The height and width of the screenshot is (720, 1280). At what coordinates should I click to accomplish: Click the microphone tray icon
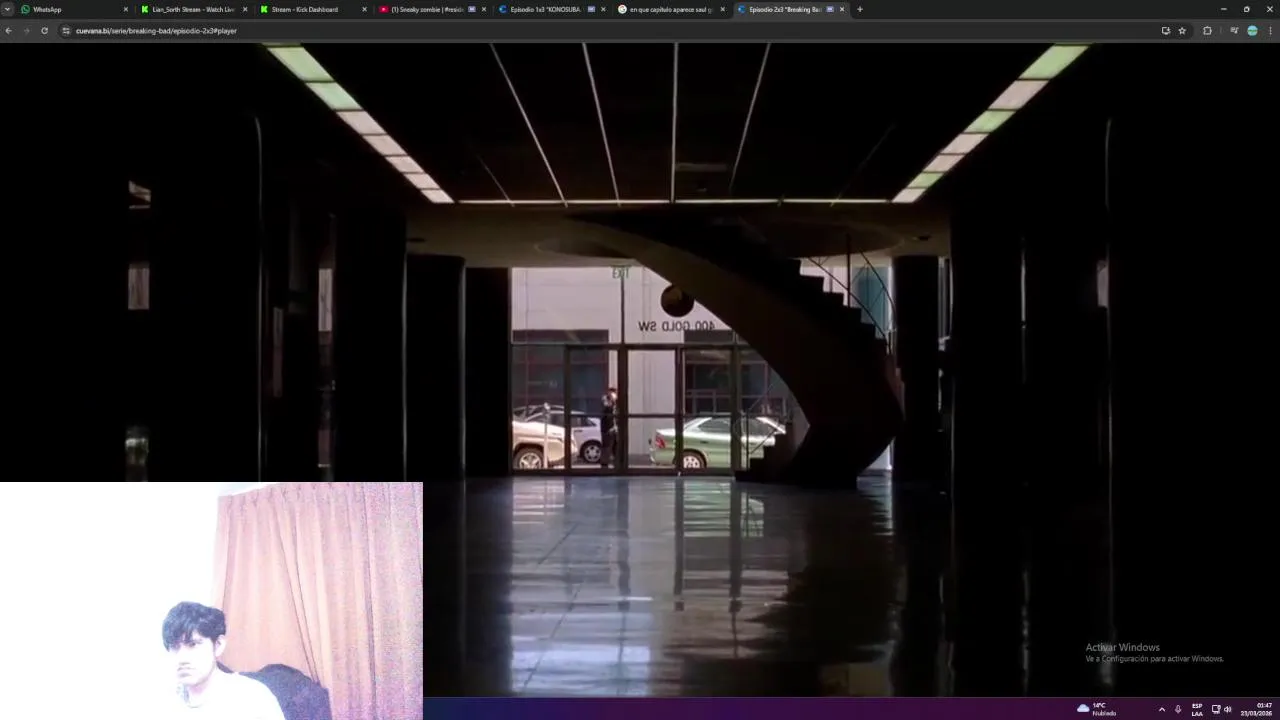click(1178, 709)
